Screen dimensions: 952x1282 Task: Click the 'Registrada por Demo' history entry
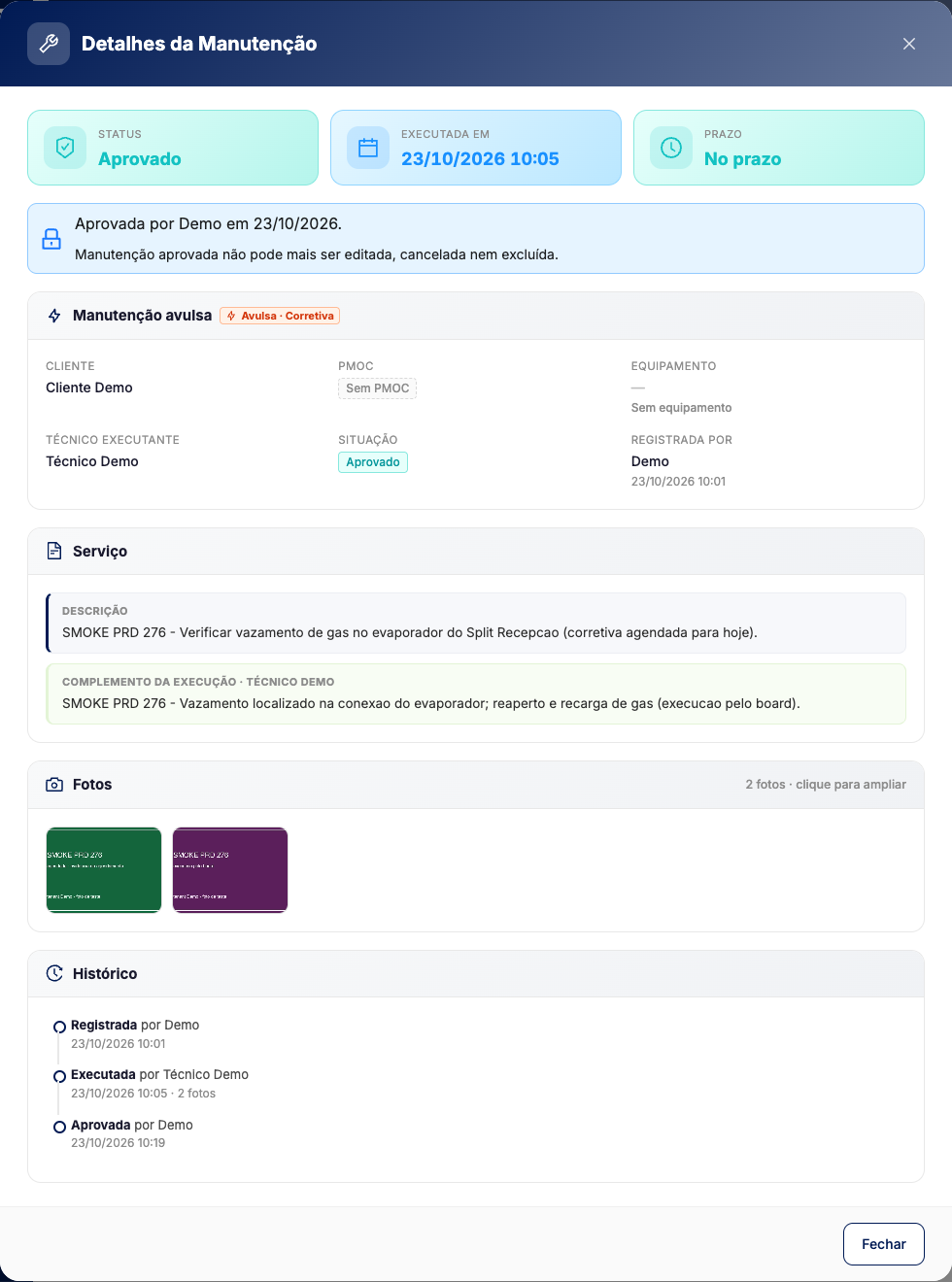click(x=135, y=1026)
